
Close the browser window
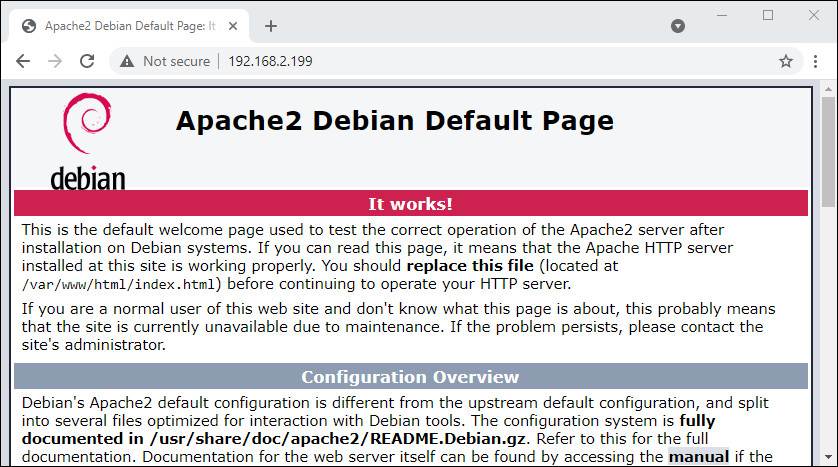point(814,15)
